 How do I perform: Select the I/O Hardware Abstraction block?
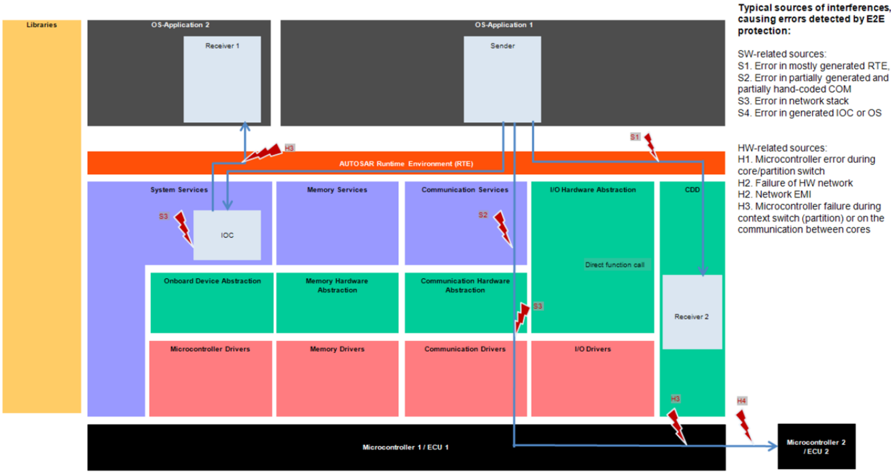point(593,257)
